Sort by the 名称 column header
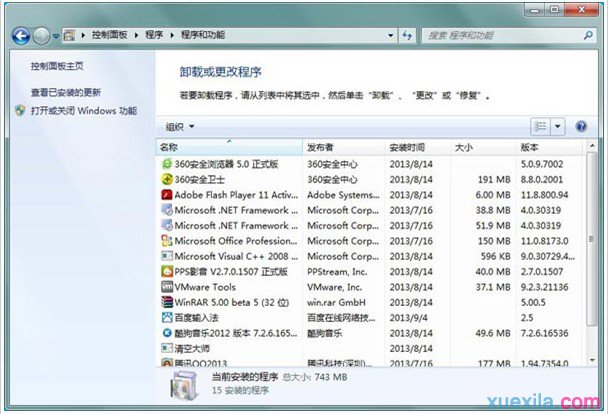This screenshot has height=414, width=608. [230, 147]
